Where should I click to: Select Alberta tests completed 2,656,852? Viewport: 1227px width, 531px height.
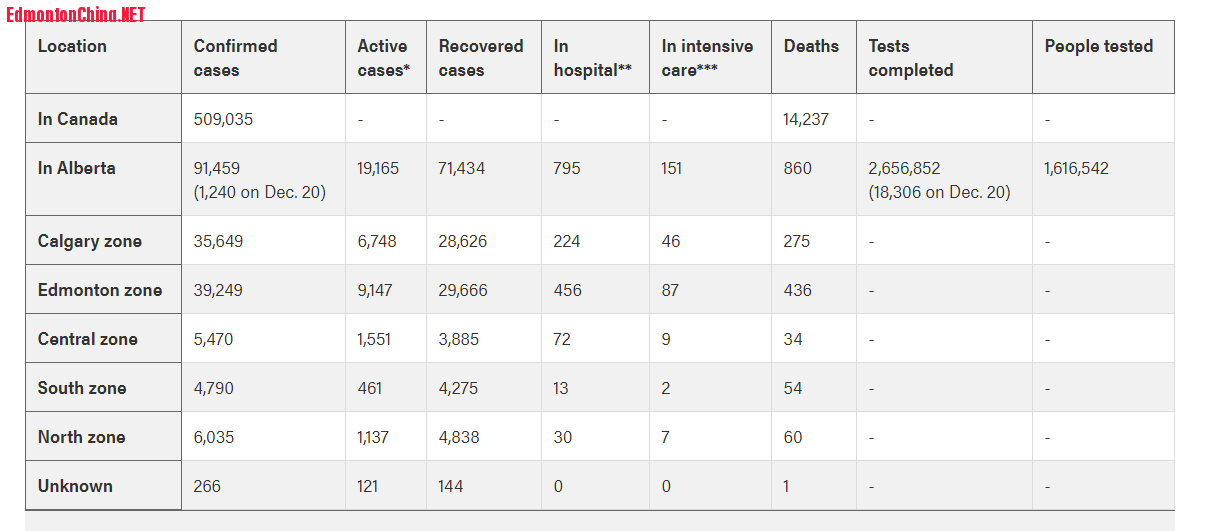tap(905, 168)
